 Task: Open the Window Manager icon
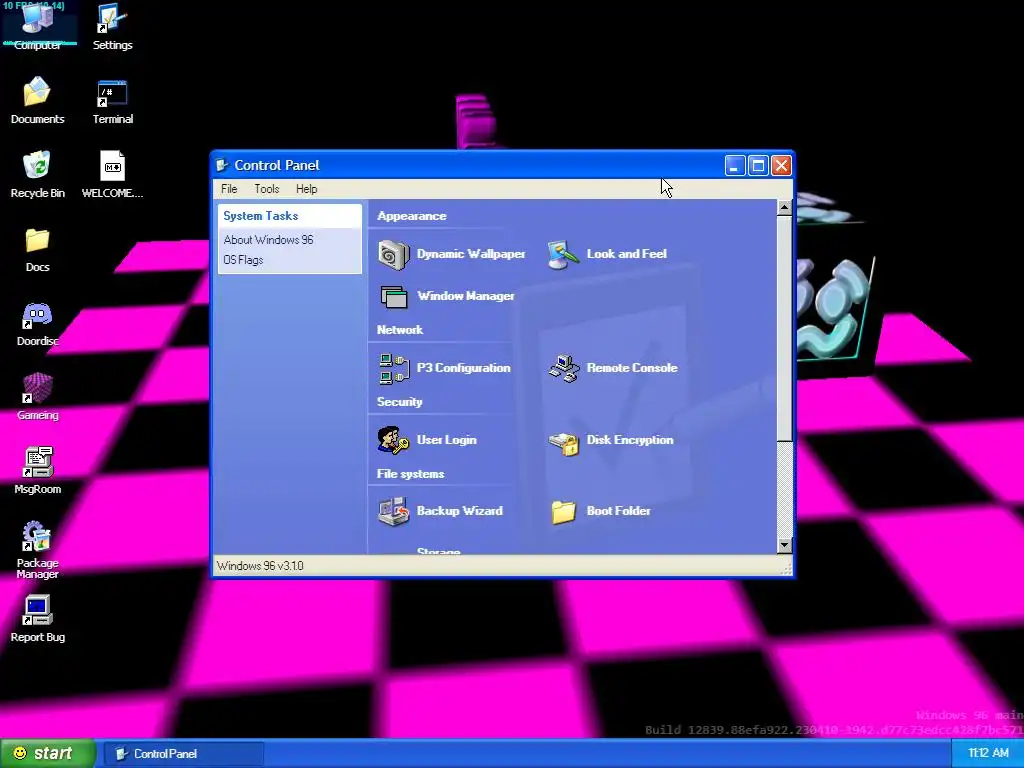point(394,296)
